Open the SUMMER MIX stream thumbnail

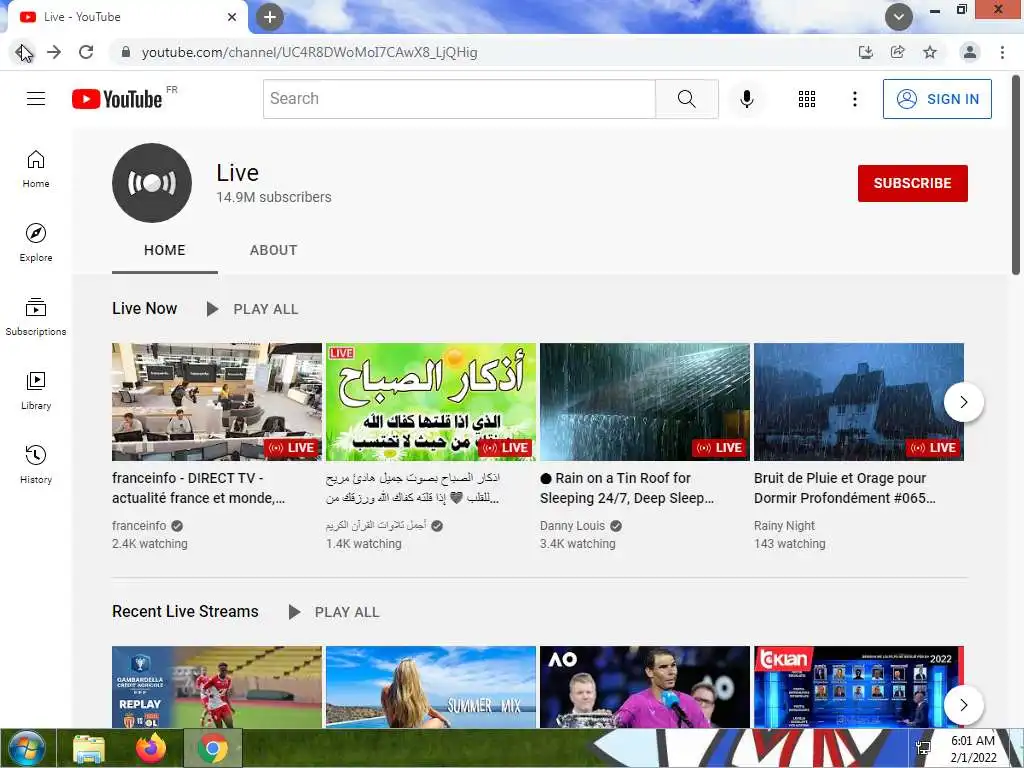pos(431,687)
